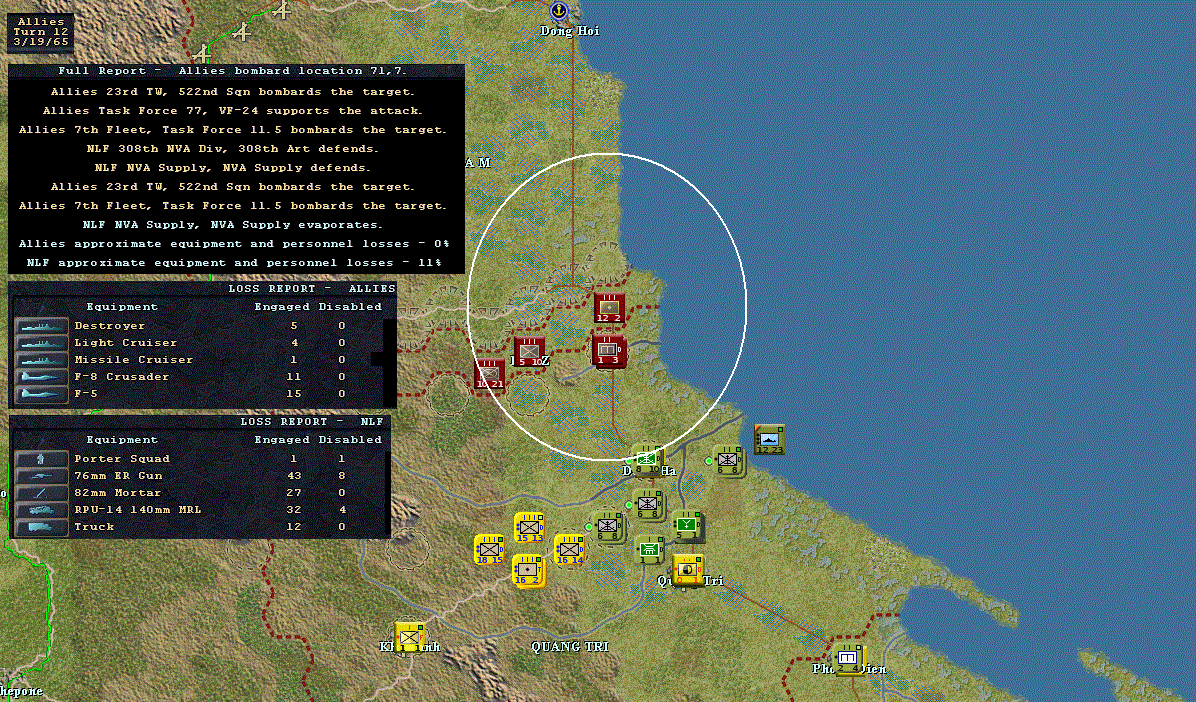Click the F-8 Crusader aircraft icon

click(x=41, y=376)
